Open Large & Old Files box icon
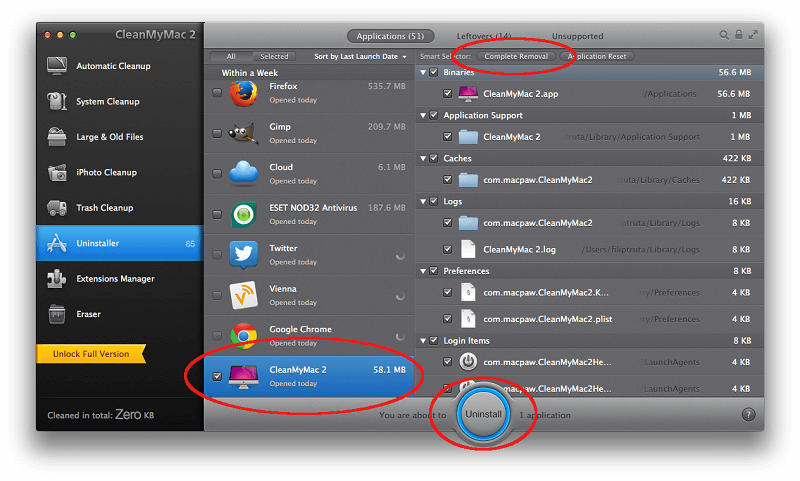Viewport: 800px width, 481px height. 57,137
